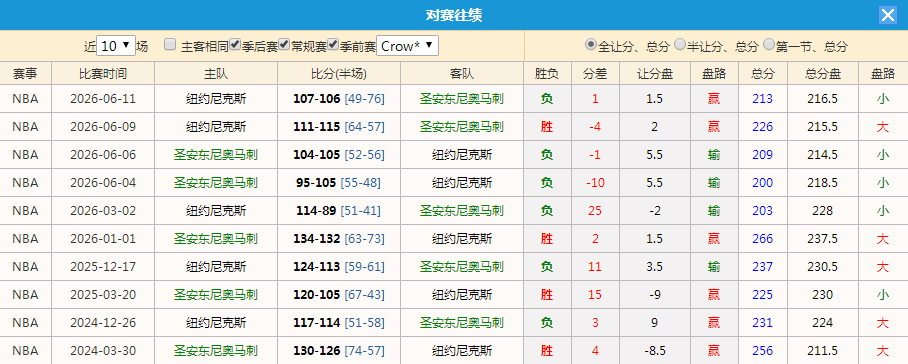This screenshot has height=364, width=908.
Task: Uncheck the 季后赛 checkbox
Action: coord(235,45)
